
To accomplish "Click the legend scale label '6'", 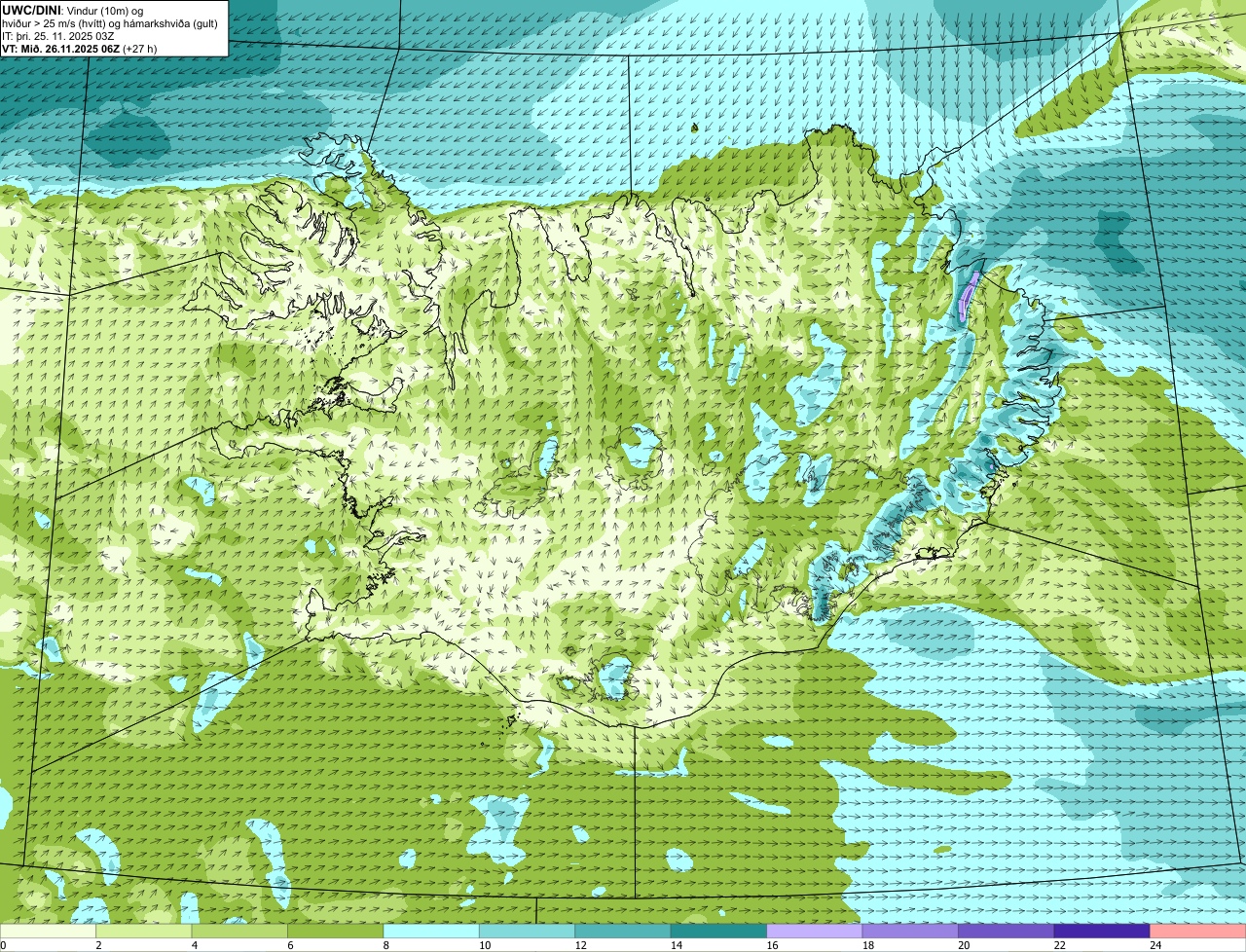I will tap(290, 945).
